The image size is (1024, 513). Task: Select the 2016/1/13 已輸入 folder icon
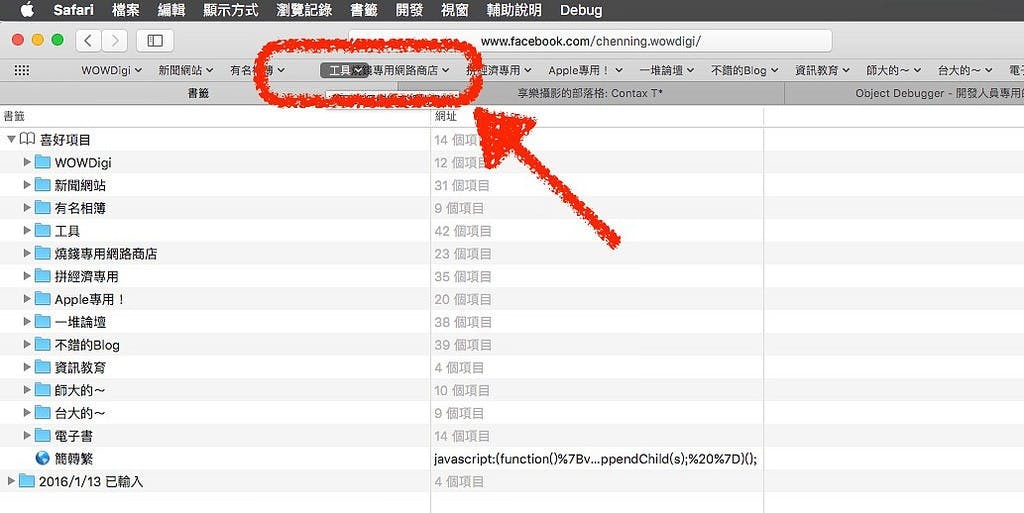coord(27,481)
